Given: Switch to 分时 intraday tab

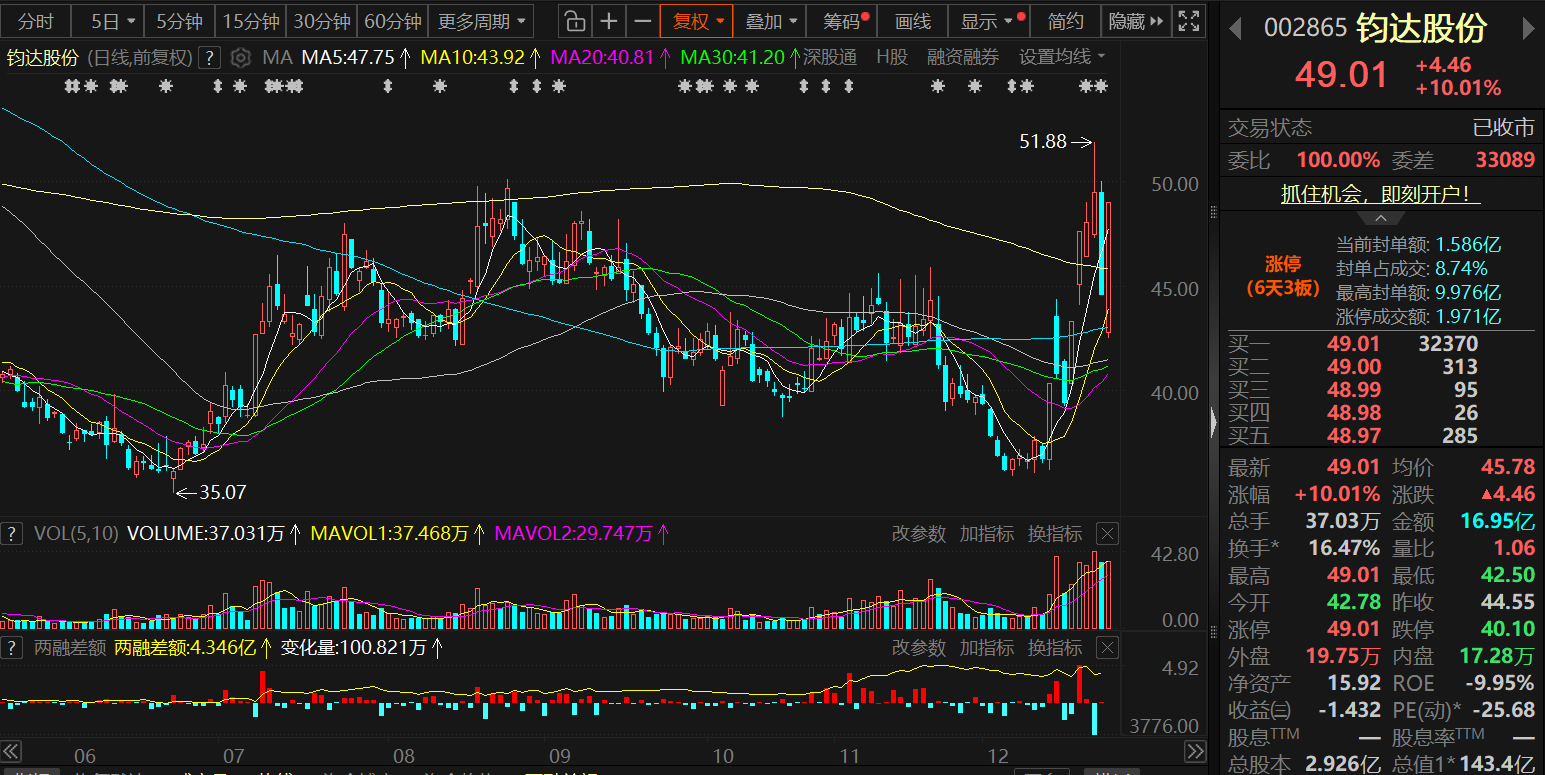Looking at the screenshot, I should point(37,21).
